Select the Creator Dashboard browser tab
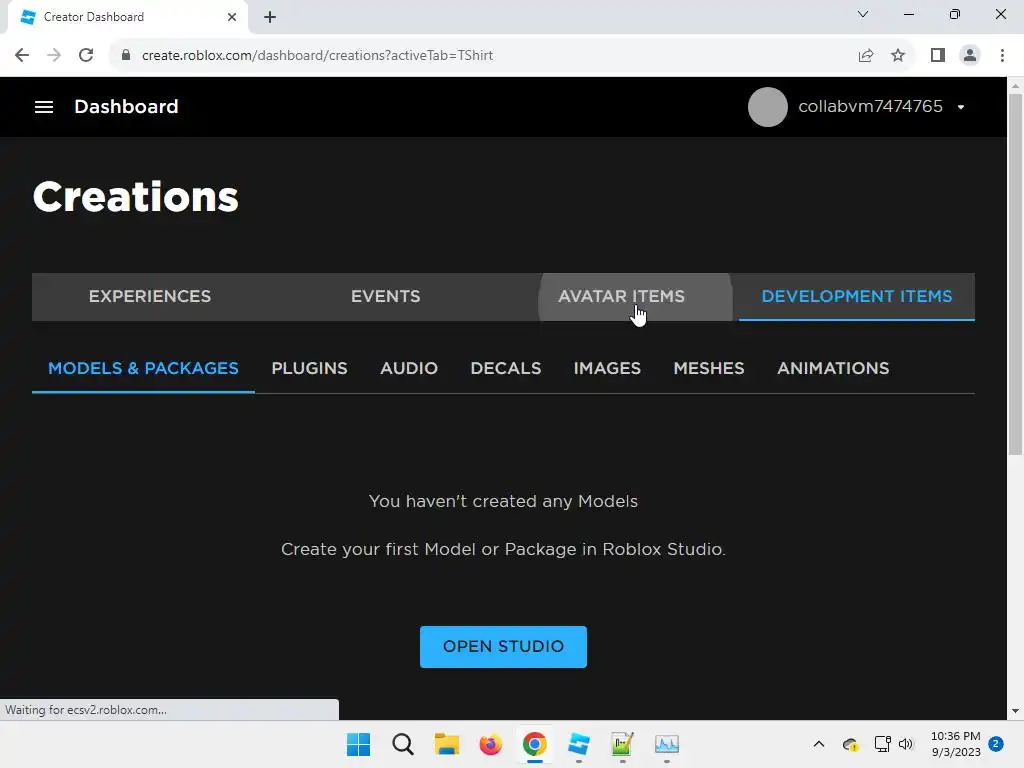Viewport: 1024px width, 768px height. [x=124, y=17]
